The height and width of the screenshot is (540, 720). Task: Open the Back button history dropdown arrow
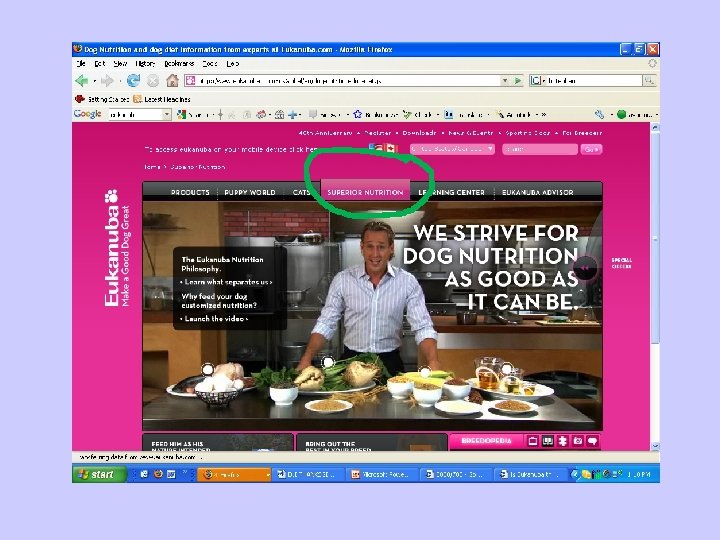(95, 81)
